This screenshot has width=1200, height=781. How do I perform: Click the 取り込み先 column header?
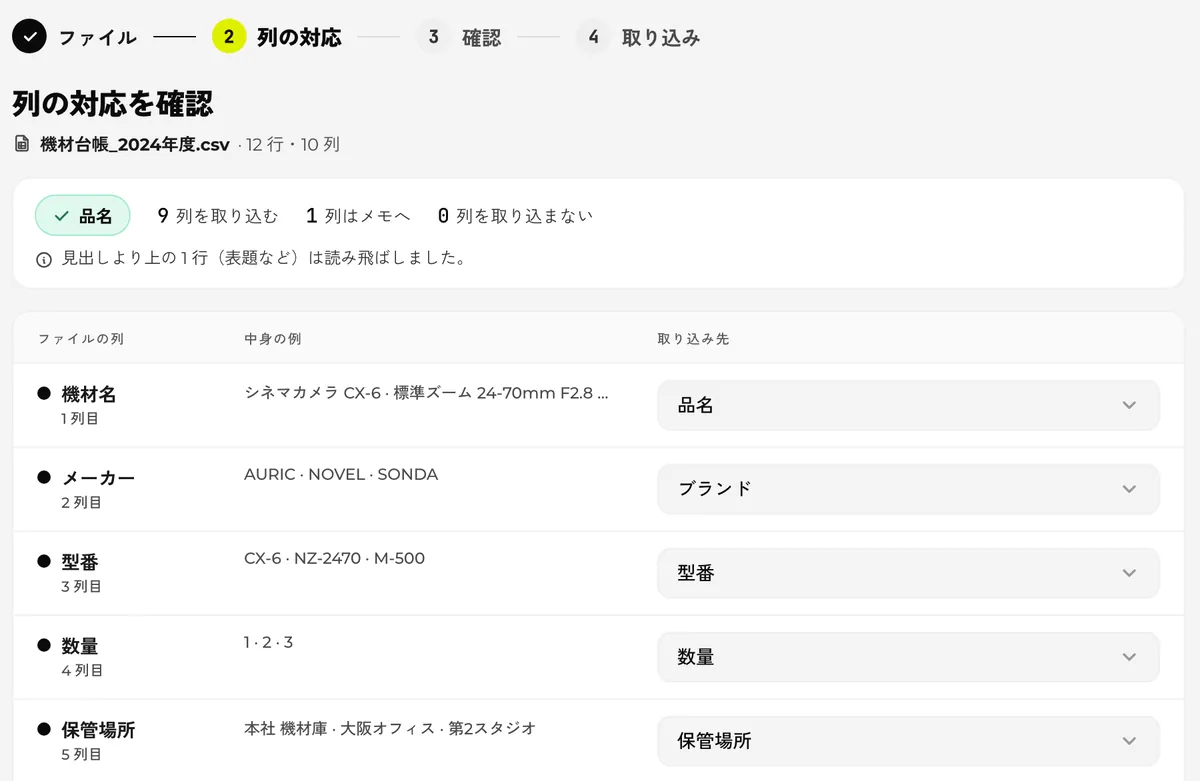693,339
